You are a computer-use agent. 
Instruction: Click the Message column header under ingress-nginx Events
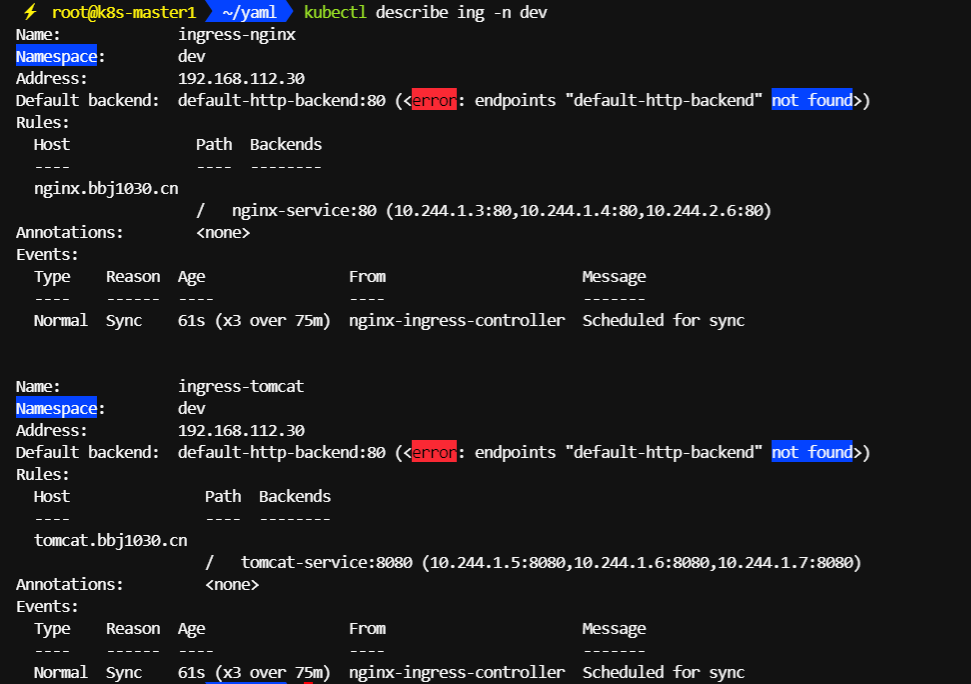click(x=614, y=276)
